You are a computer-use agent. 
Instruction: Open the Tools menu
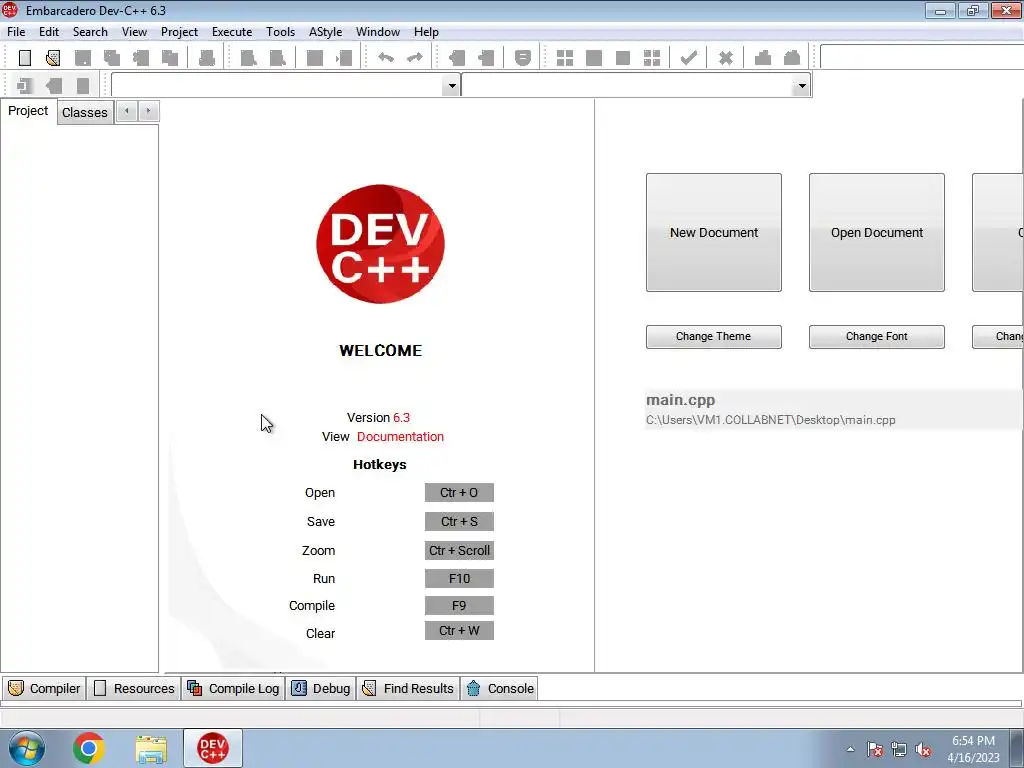click(x=281, y=32)
